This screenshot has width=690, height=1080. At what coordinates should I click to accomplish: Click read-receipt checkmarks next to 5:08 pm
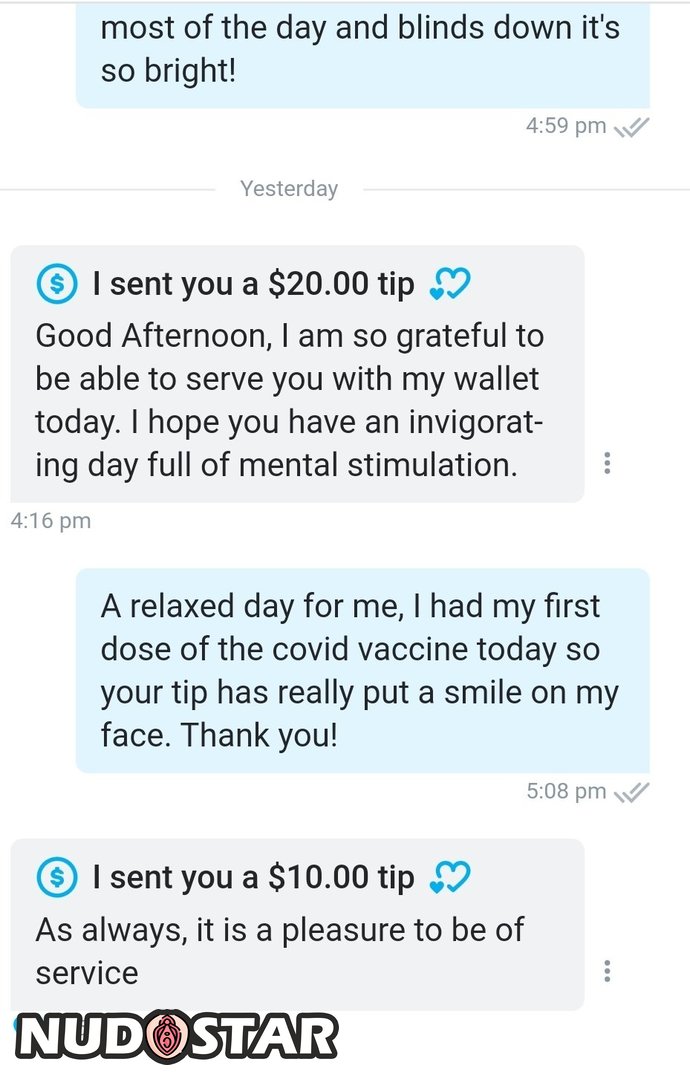click(x=632, y=792)
